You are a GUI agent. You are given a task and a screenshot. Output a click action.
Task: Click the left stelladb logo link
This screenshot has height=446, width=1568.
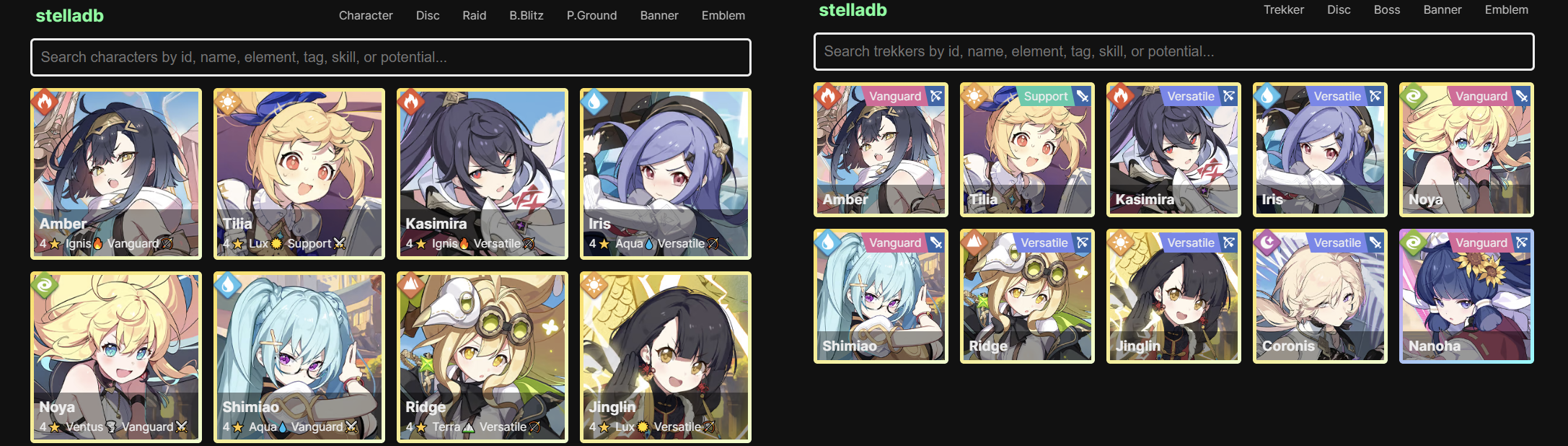[70, 15]
